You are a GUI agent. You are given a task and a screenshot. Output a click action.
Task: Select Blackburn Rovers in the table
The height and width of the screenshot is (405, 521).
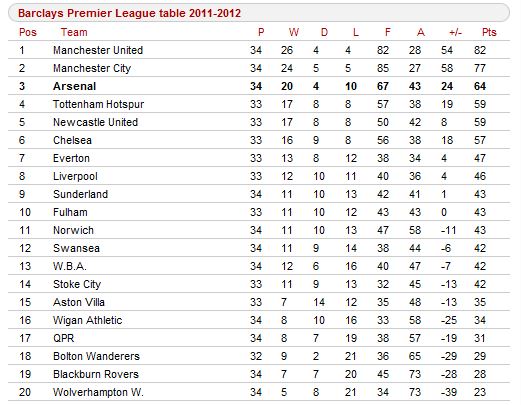coord(96,374)
